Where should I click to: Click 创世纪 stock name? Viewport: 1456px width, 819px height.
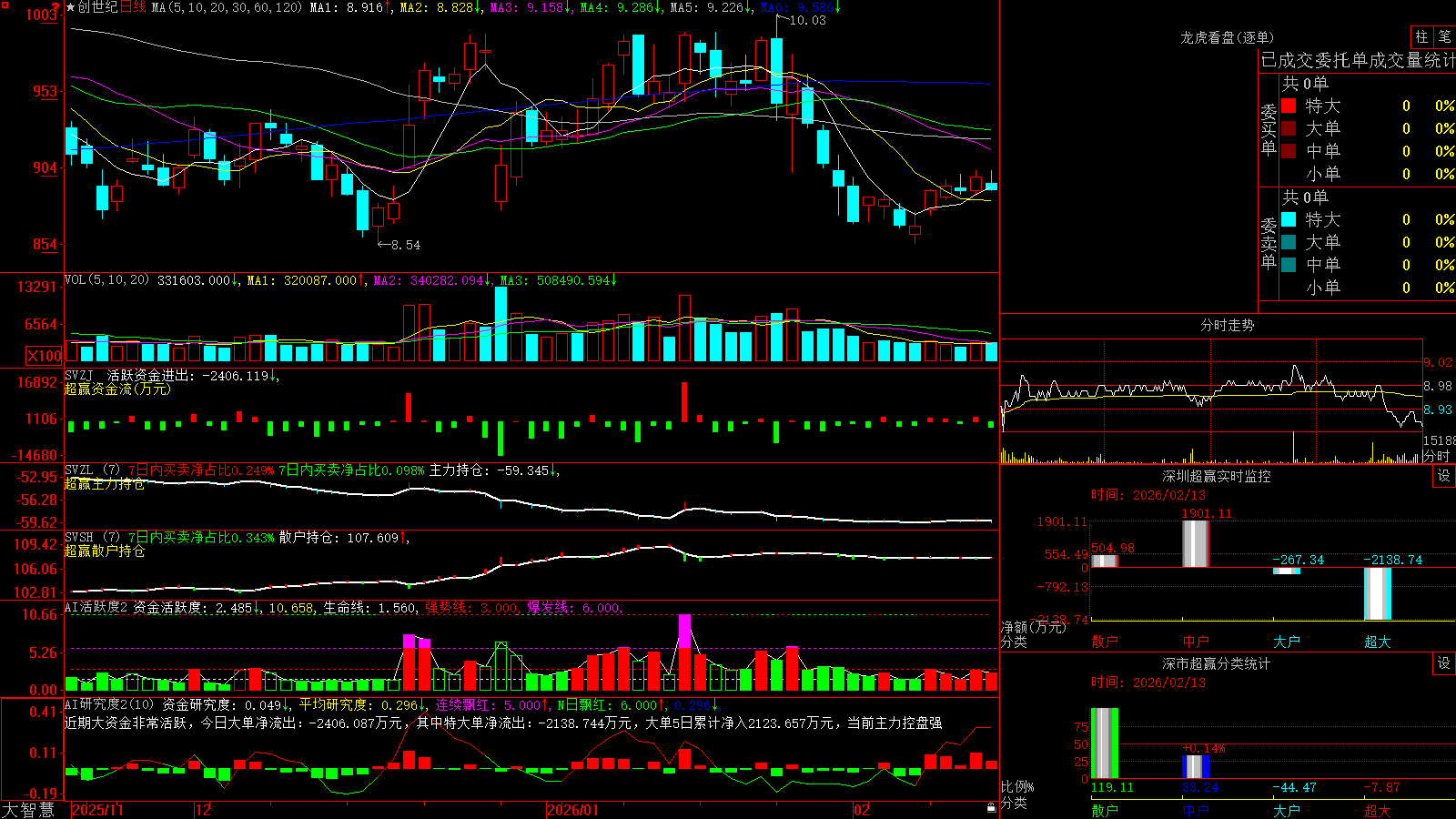point(97,7)
